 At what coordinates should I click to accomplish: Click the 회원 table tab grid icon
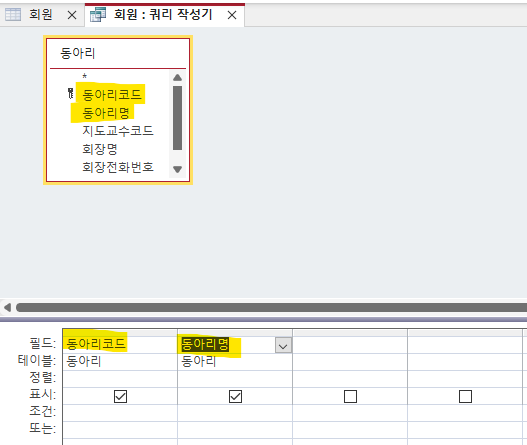[x=13, y=14]
